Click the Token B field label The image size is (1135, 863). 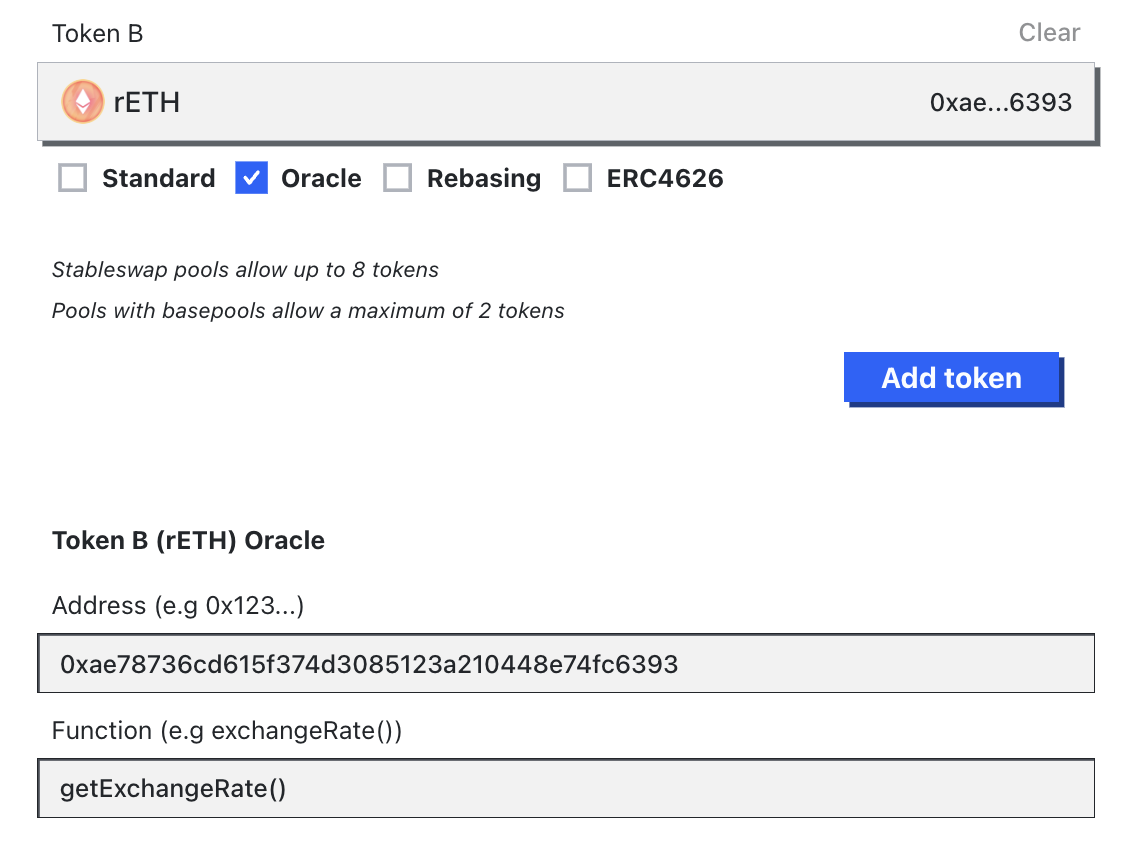click(x=97, y=33)
